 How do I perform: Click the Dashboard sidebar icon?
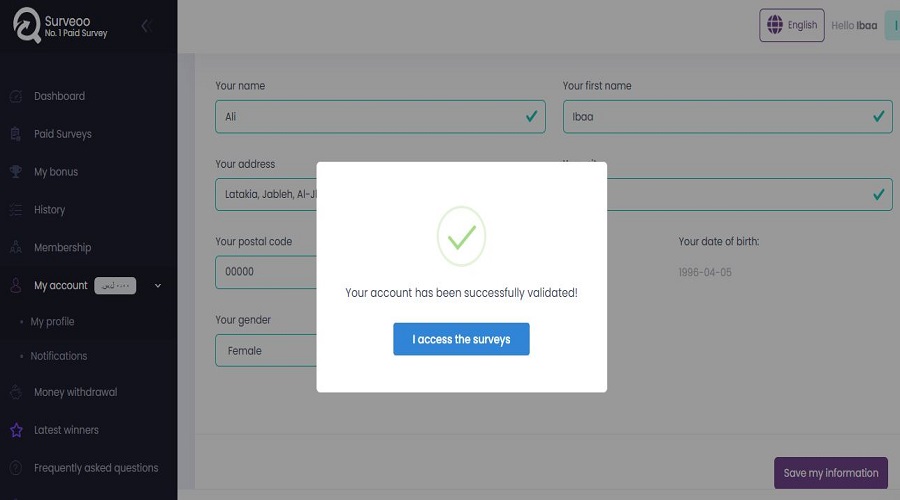pyautogui.click(x=16, y=97)
